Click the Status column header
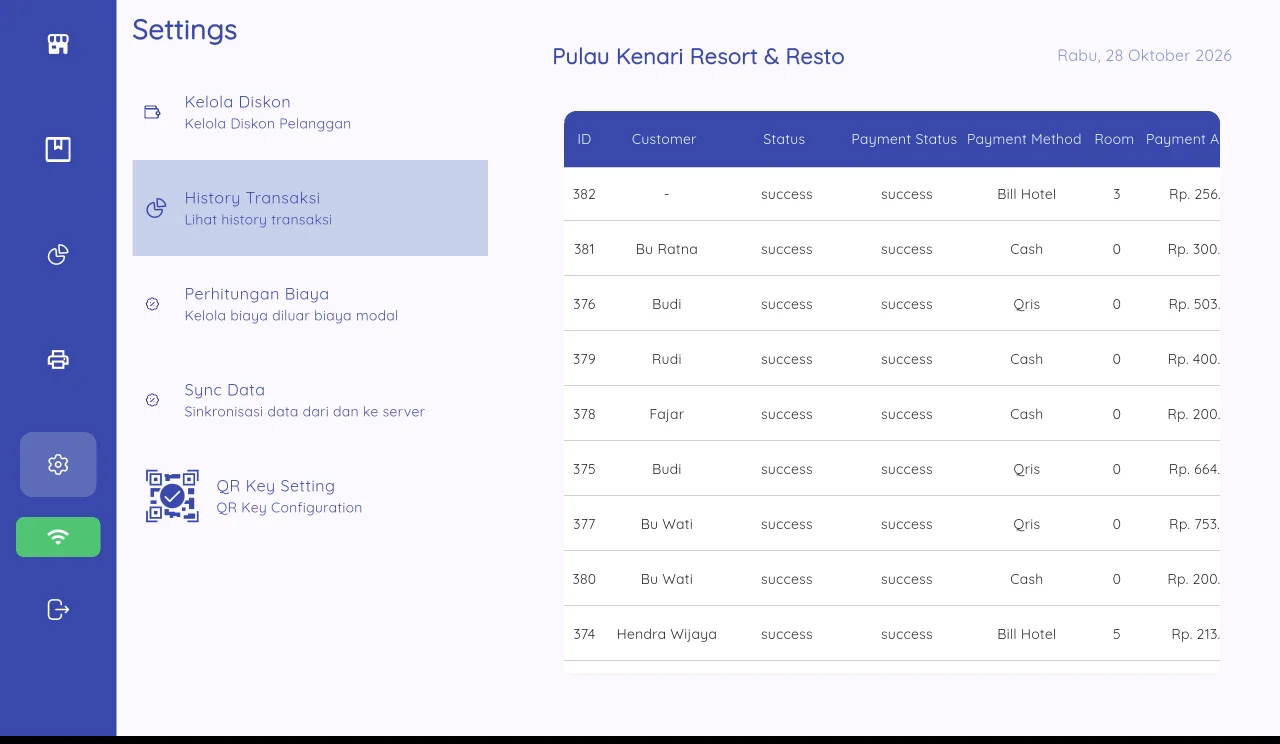Viewport: 1280px width, 744px height. pos(784,139)
